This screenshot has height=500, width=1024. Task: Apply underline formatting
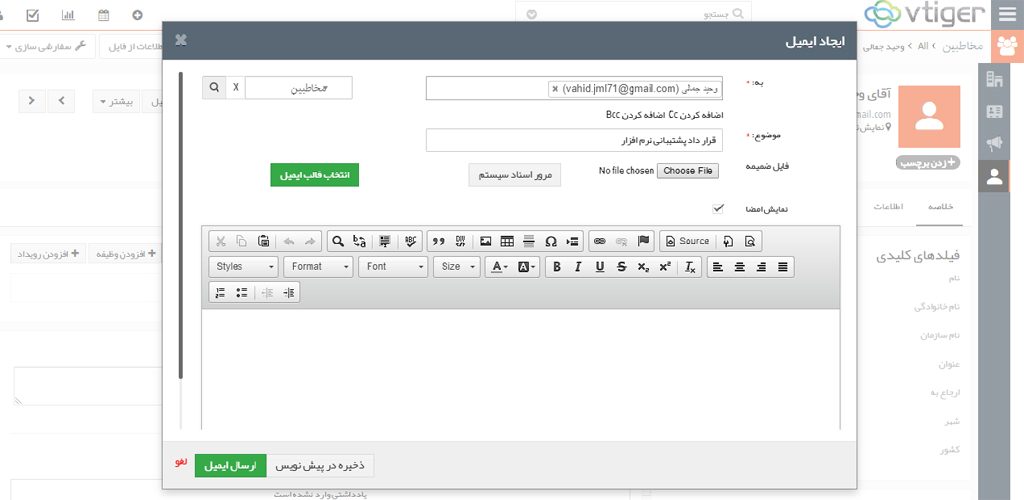tap(600, 267)
